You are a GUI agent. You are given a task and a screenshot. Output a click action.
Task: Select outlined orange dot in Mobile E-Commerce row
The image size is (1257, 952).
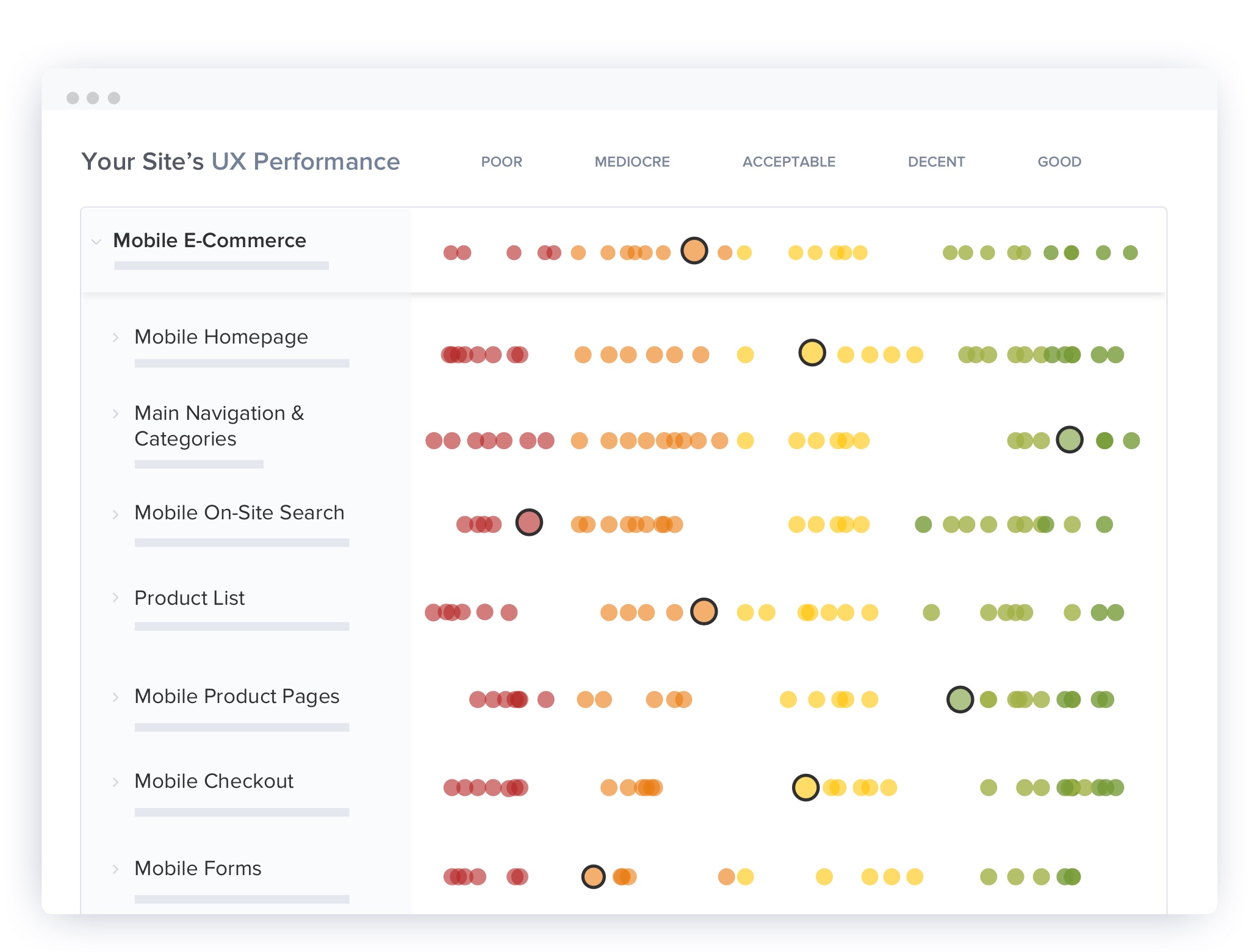coord(694,251)
